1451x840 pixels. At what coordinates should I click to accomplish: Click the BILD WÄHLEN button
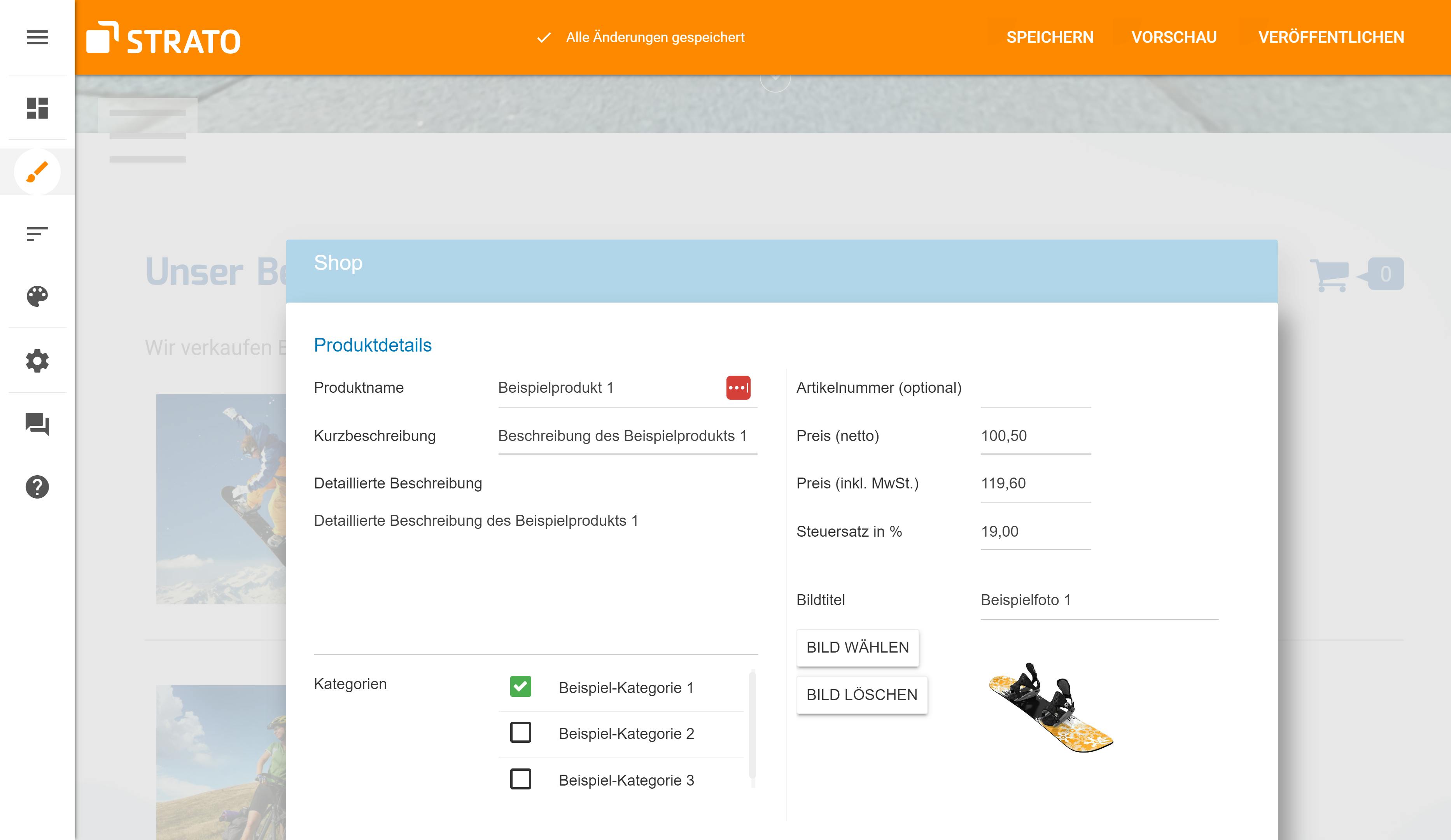pyautogui.click(x=858, y=647)
